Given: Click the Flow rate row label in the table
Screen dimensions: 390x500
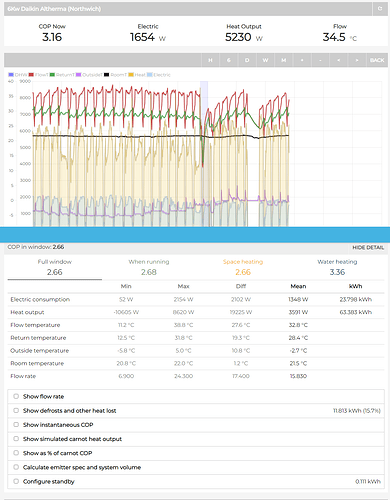Looking at the screenshot, I should pyautogui.click(x=23, y=376).
